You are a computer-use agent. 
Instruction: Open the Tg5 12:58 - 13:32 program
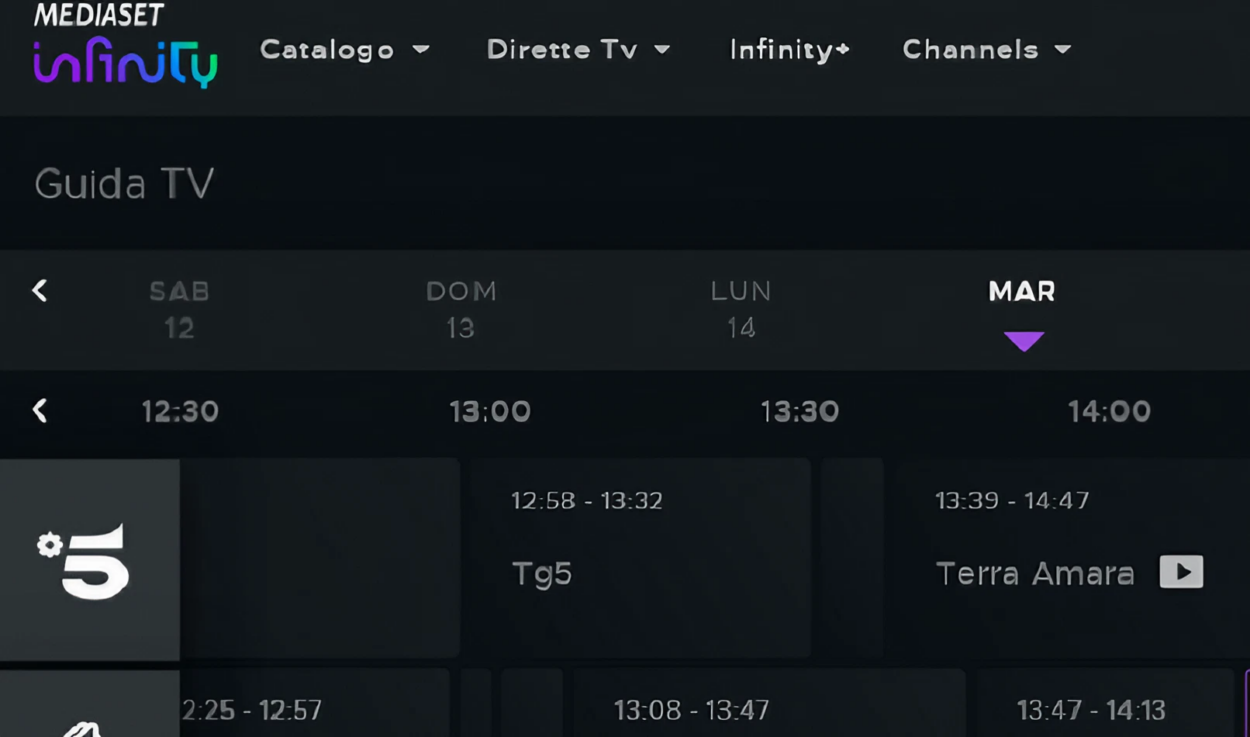[640, 558]
